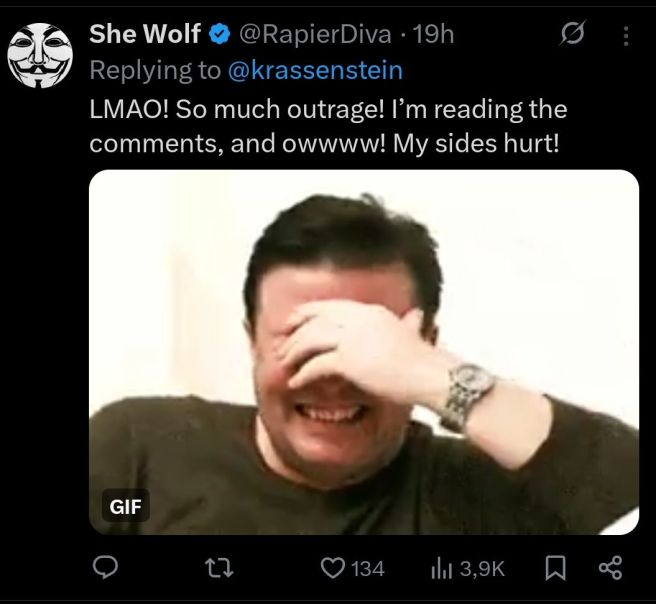656x604 pixels.
Task: Open the three-dot more options menu
Action: pos(626,35)
